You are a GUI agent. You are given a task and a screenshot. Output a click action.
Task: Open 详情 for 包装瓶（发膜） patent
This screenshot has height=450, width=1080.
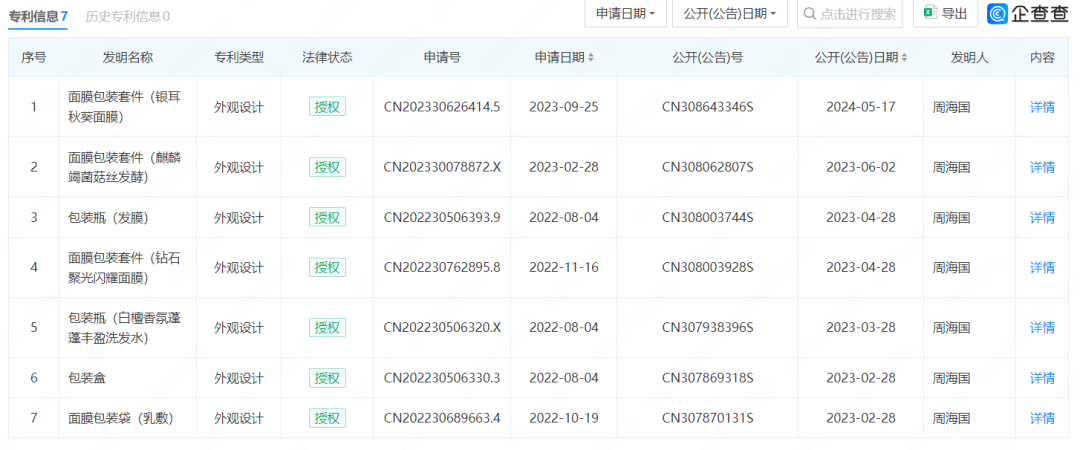[1042, 217]
